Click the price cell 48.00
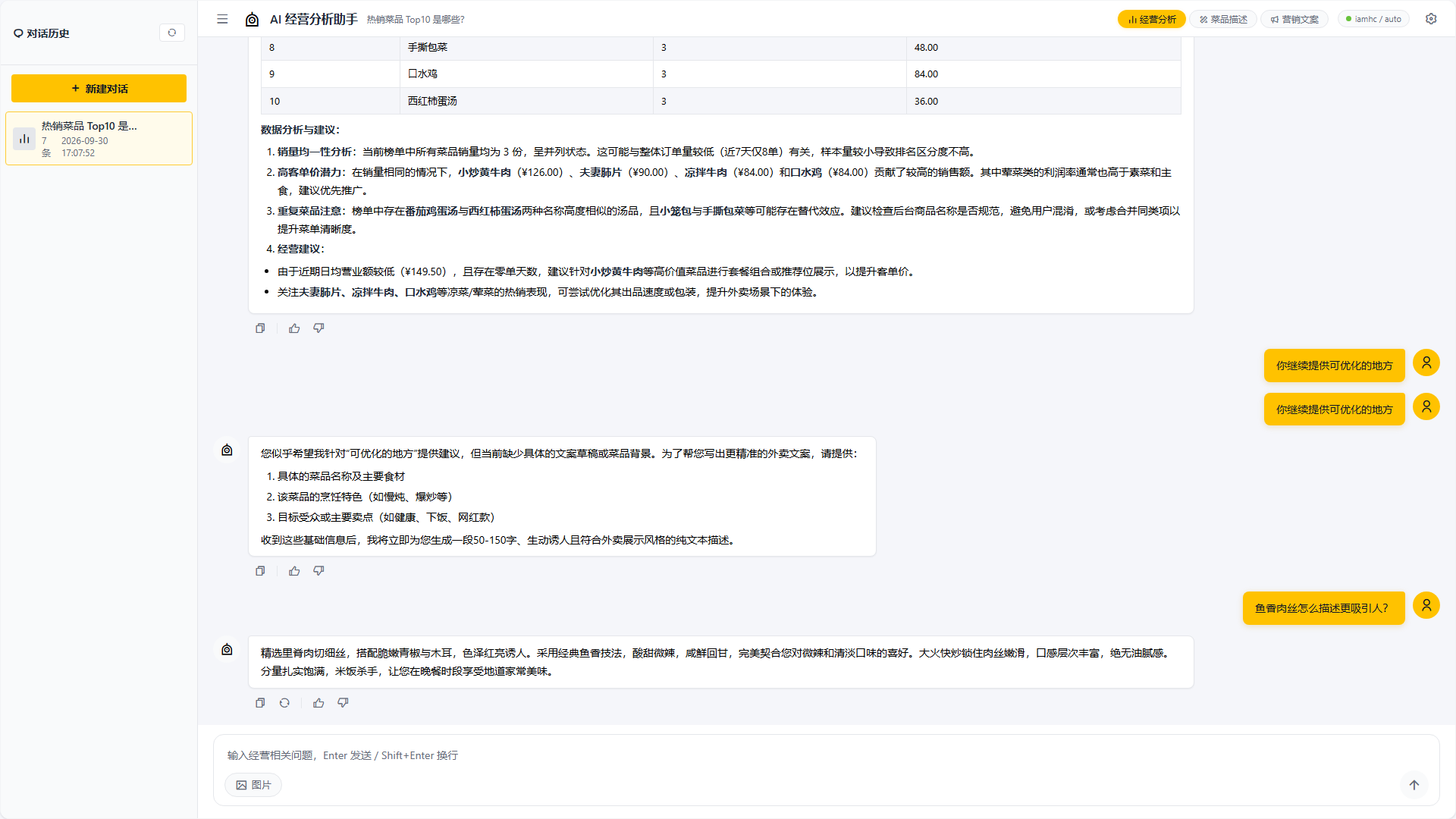The image size is (1456, 819). point(1043,47)
